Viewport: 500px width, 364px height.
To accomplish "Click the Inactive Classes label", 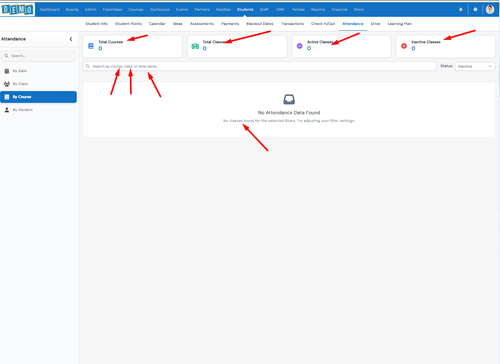I will (x=426, y=42).
